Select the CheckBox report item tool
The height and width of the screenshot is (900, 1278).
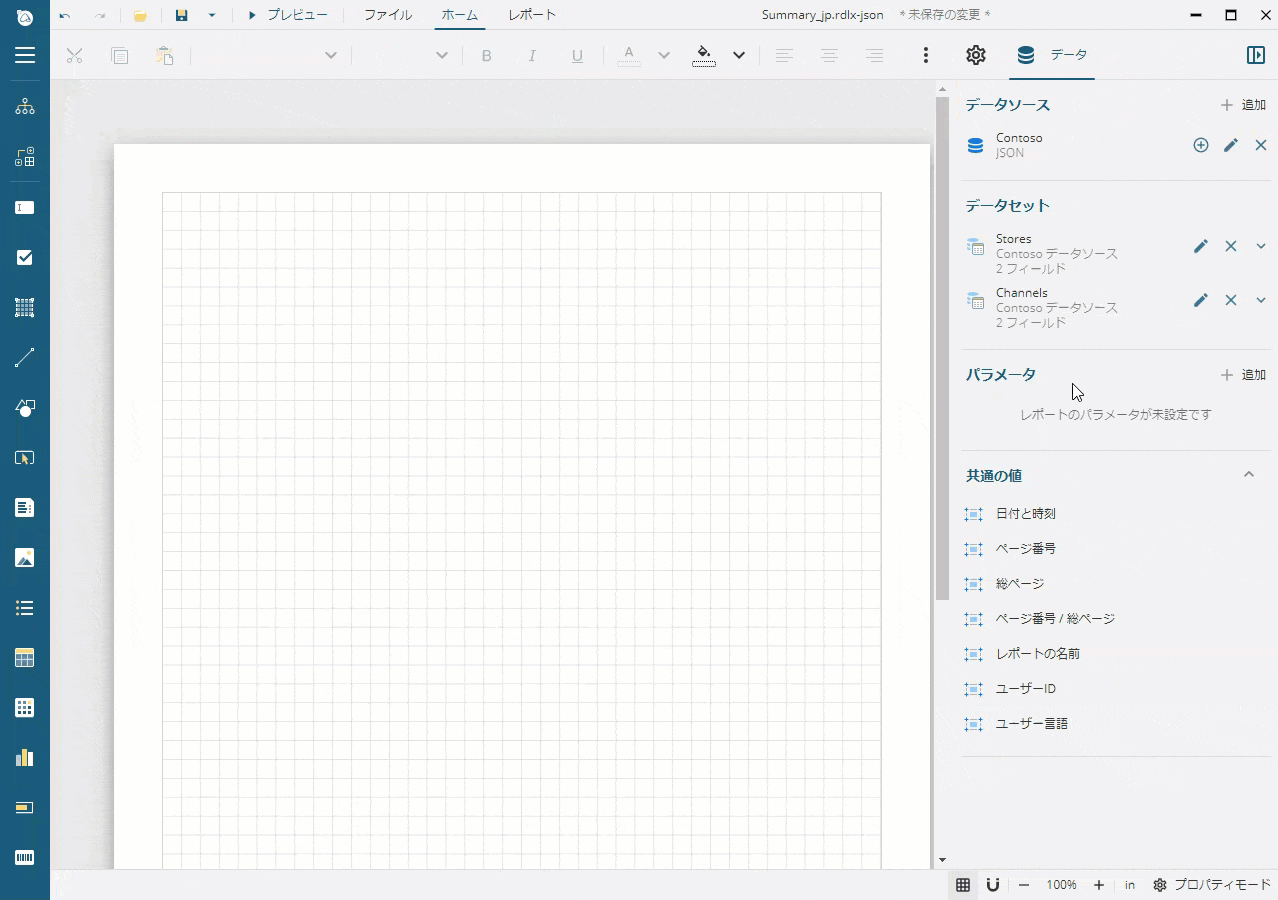24,257
